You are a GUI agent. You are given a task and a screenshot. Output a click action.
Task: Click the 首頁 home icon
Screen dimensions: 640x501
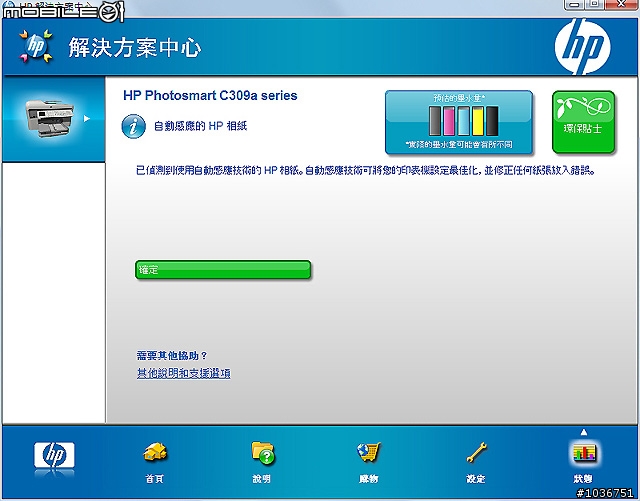pos(155,453)
